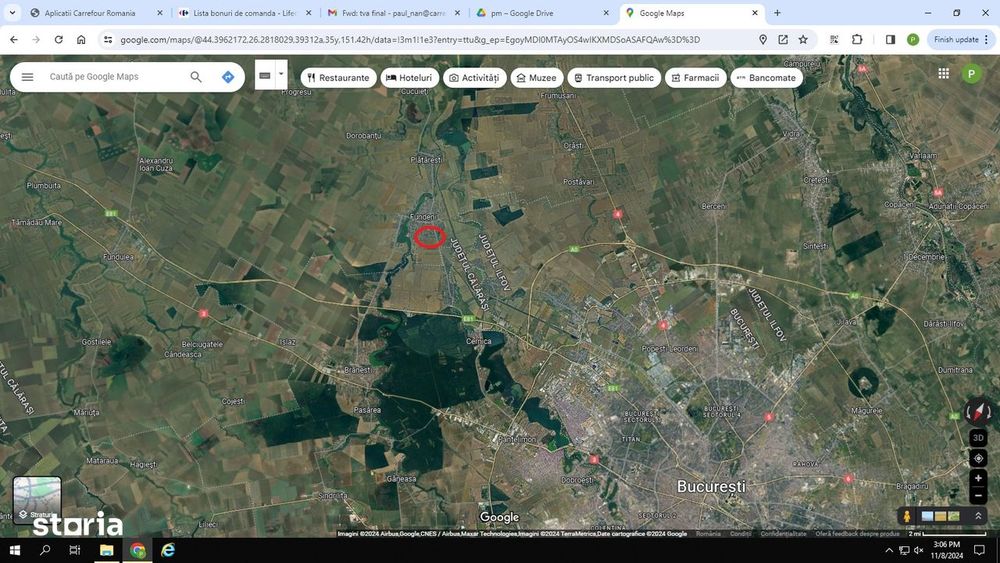Open the first imagery thumbnail in strip
The image size is (1000, 563).
(x=927, y=516)
